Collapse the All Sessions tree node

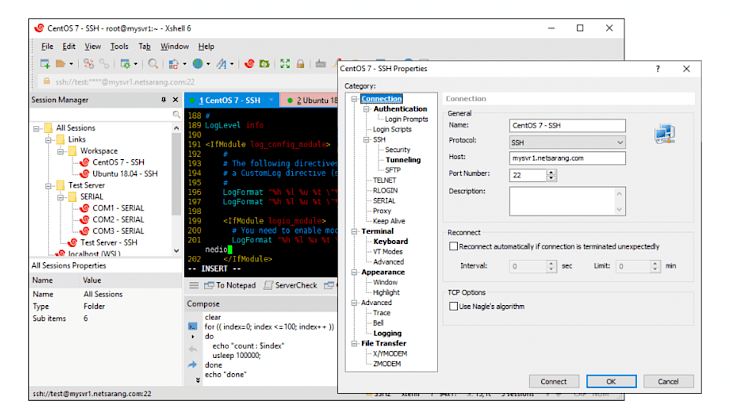tap(37, 128)
